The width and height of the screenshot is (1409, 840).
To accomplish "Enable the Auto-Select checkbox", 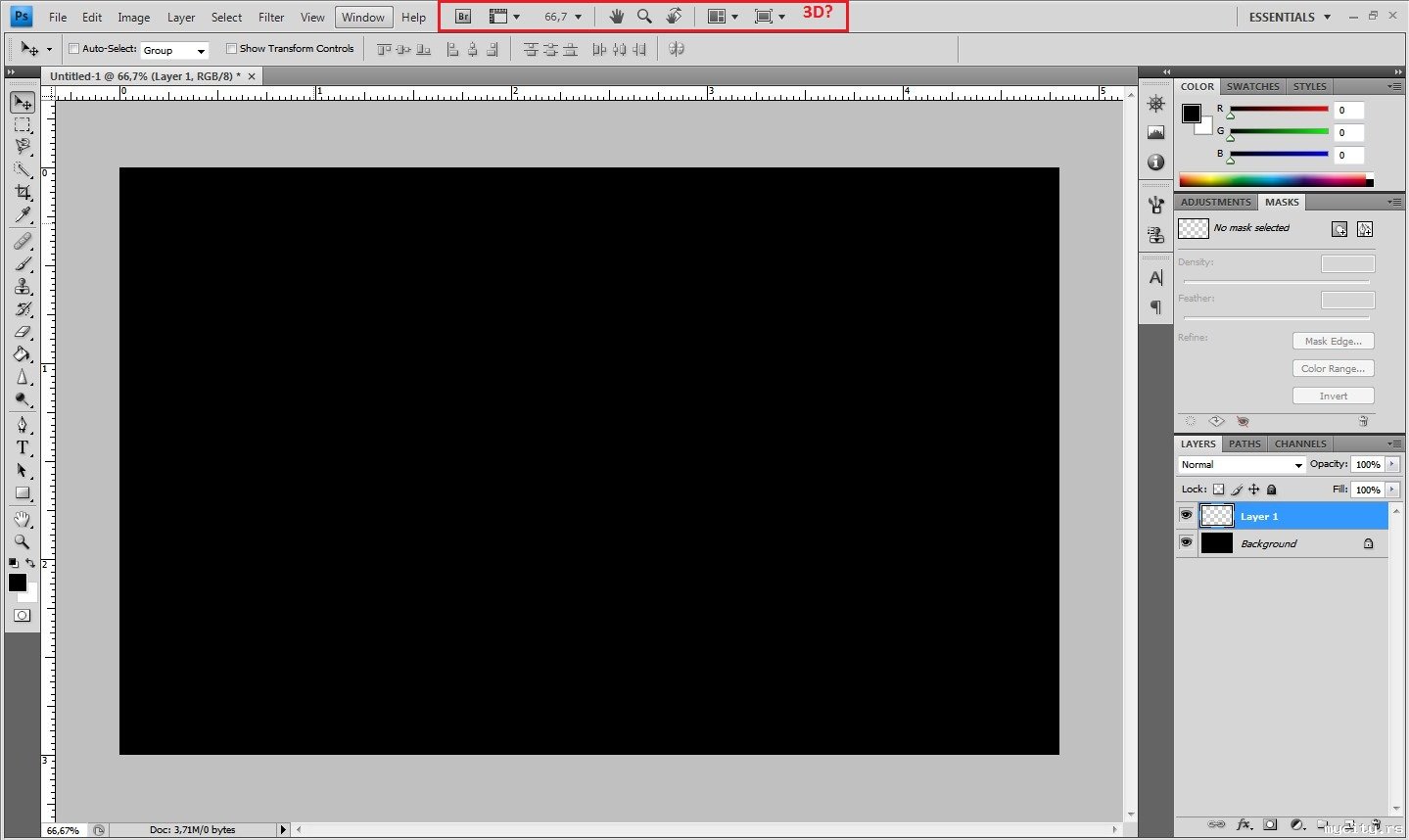I will click(x=73, y=48).
